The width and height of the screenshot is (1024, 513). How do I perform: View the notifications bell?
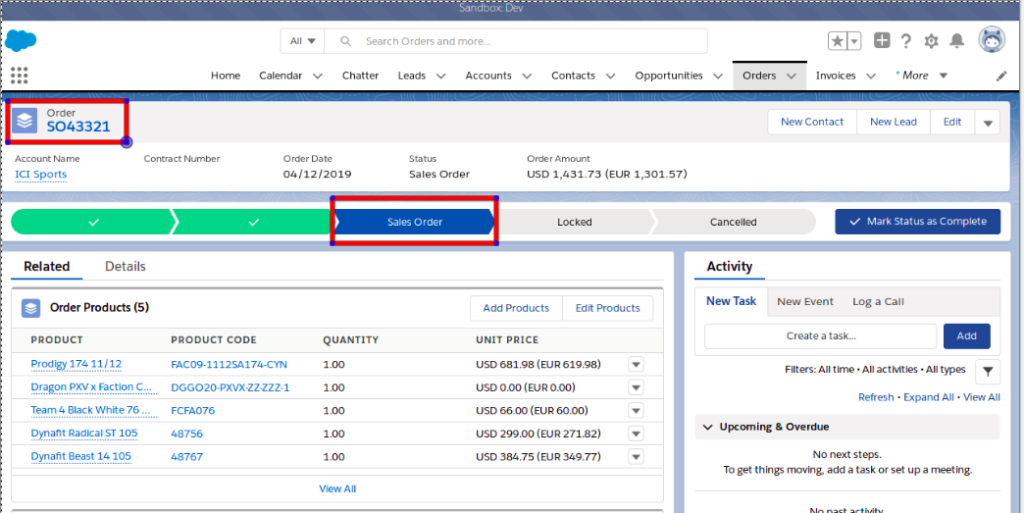point(957,41)
